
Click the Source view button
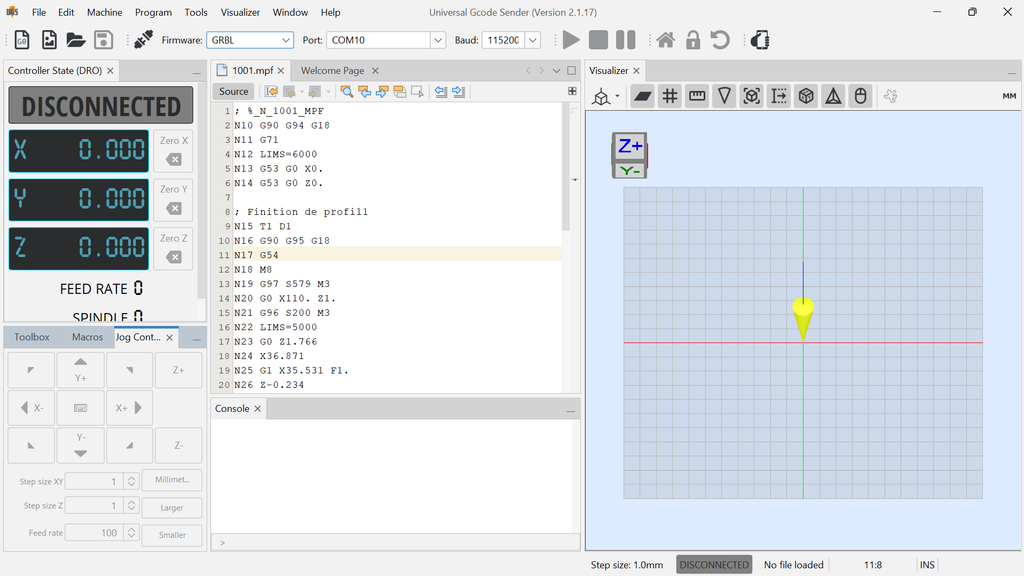pyautogui.click(x=233, y=91)
